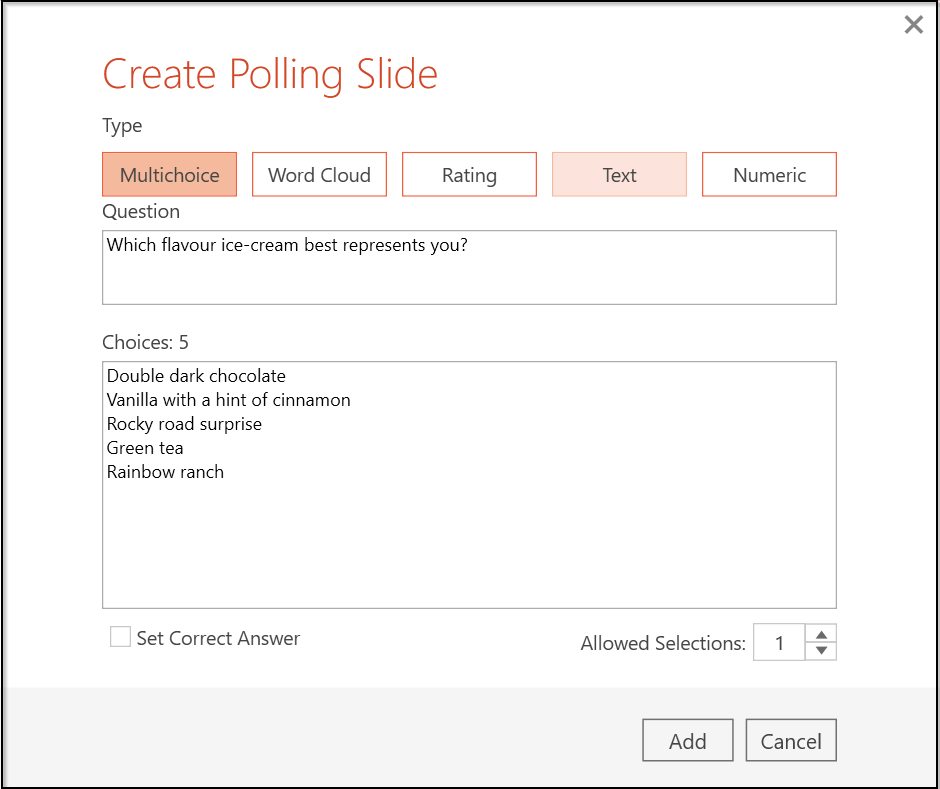This screenshot has height=789, width=940.
Task: Choose the Rating poll type
Action: [x=469, y=175]
